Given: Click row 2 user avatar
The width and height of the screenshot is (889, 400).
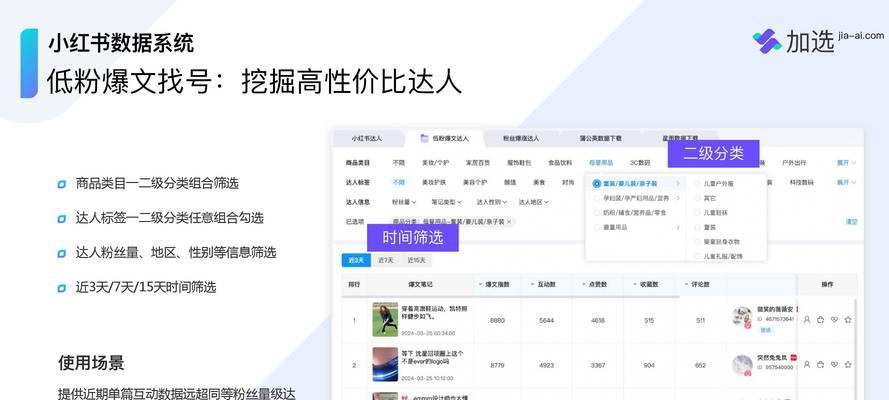Looking at the screenshot, I should [742, 365].
